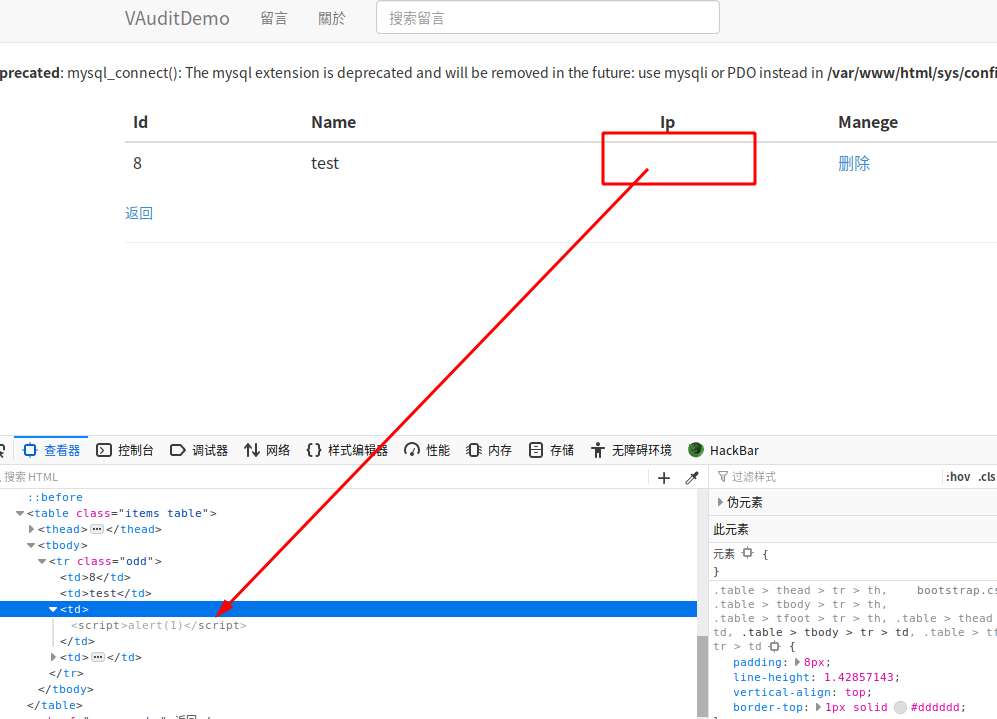Expand the 伪元素 pseudo-elements section
The width and height of the screenshot is (997, 719).
coord(721,503)
